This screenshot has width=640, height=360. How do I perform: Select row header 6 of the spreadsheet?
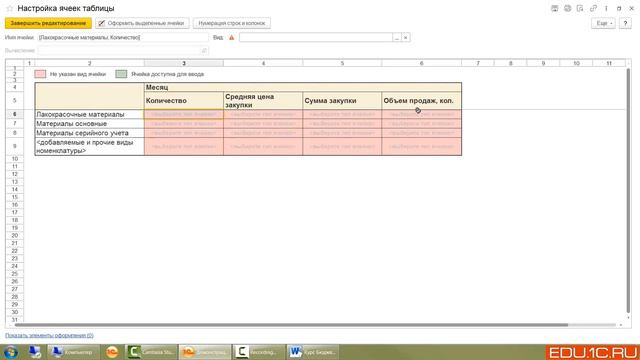click(15, 114)
